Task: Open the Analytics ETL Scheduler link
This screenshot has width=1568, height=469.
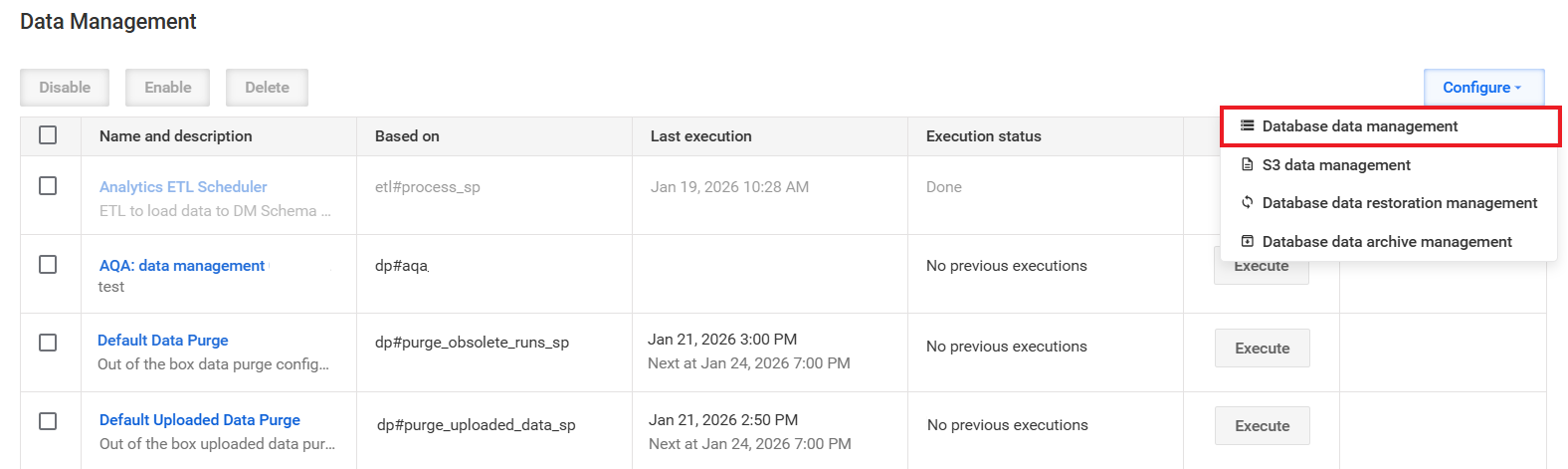Action: coord(183,187)
